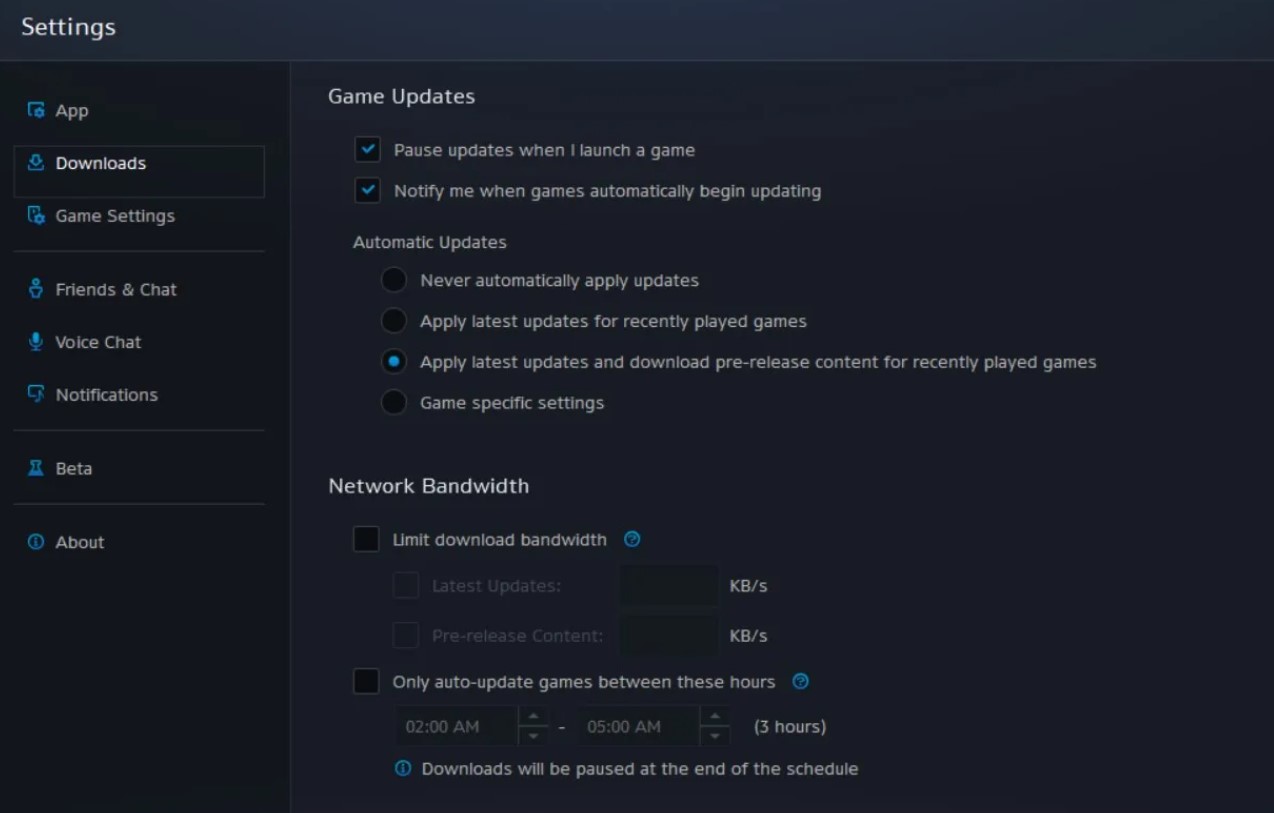This screenshot has width=1274, height=813.
Task: Click the Beta flask icon
Action: point(37,467)
